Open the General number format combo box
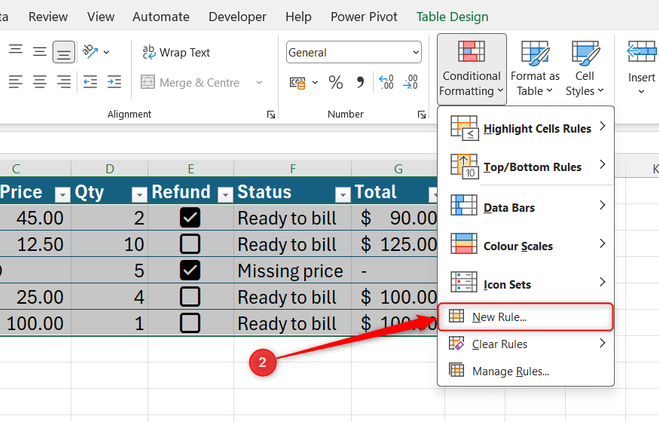The width and height of the screenshot is (659, 422). [x=354, y=52]
